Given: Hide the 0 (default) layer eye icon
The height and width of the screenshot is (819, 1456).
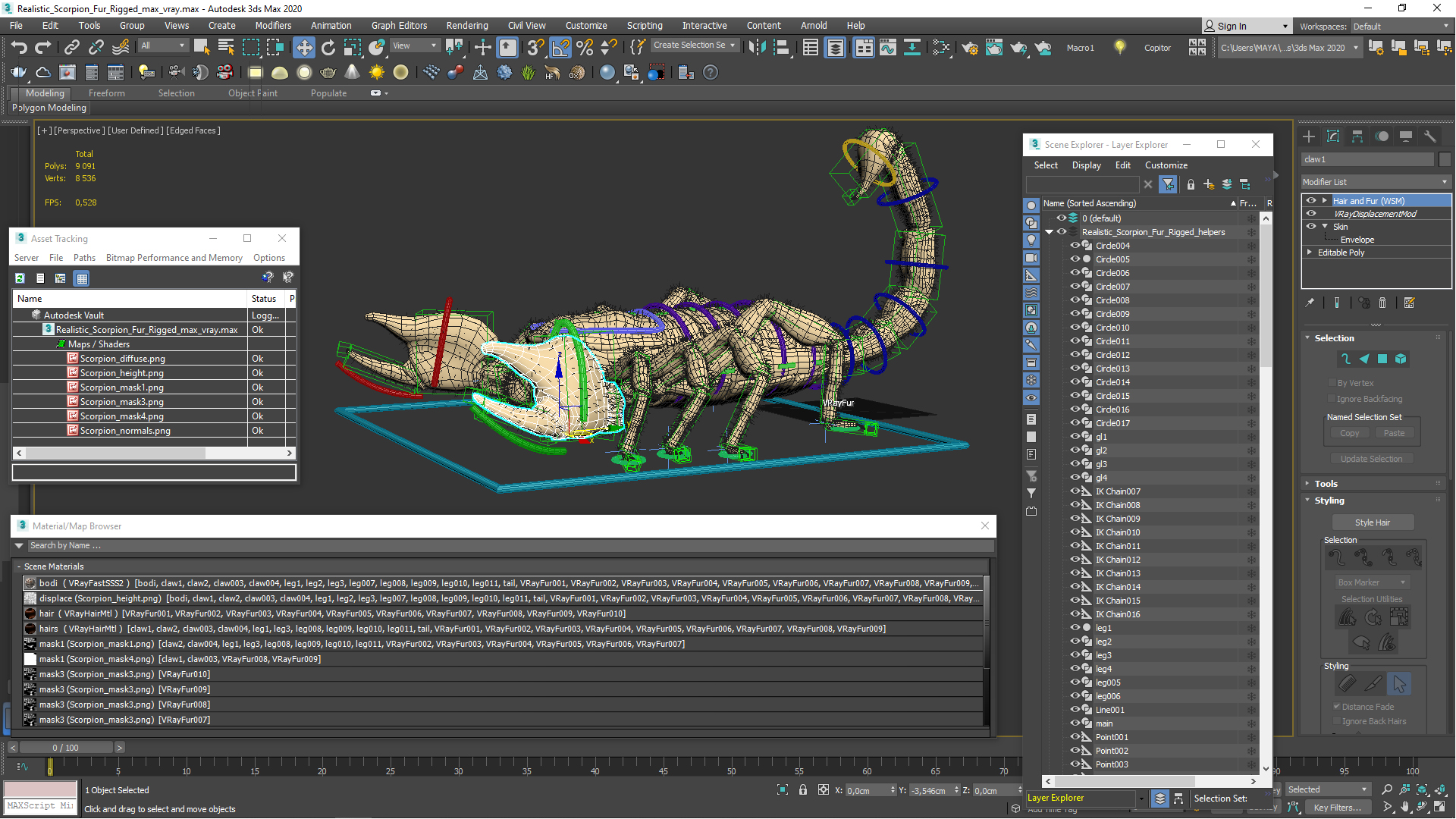Looking at the screenshot, I should pos(1062,218).
